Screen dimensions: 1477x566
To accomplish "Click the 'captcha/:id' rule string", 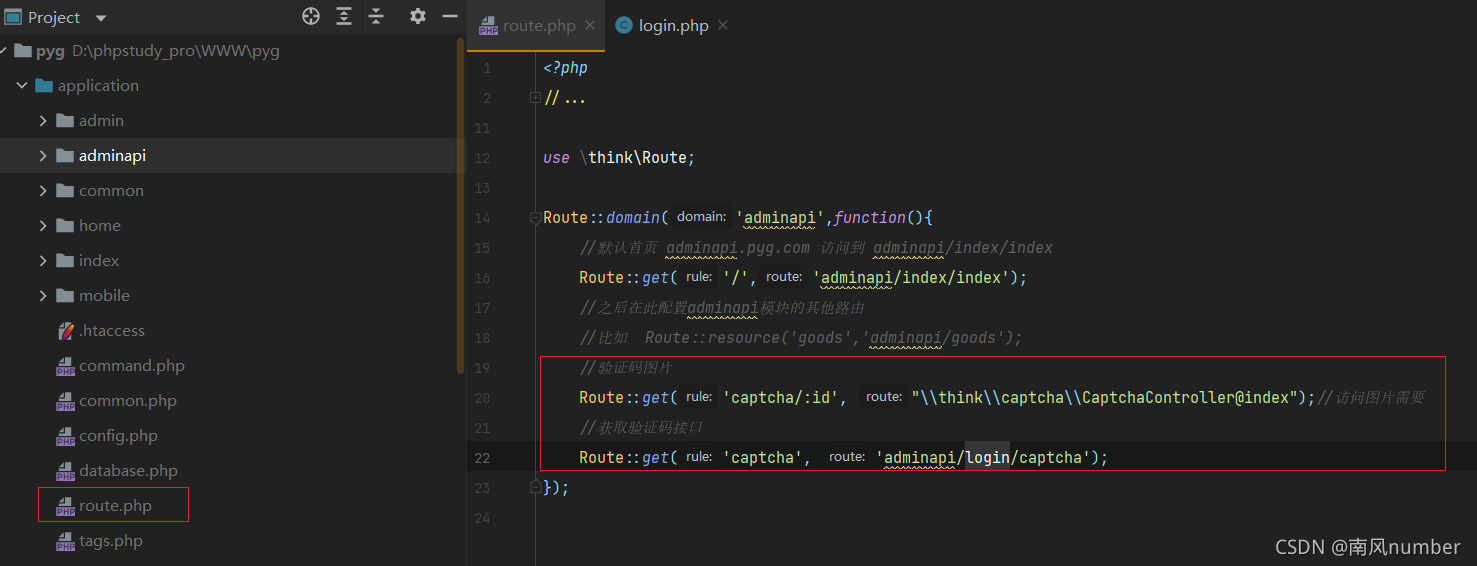I will [785, 398].
